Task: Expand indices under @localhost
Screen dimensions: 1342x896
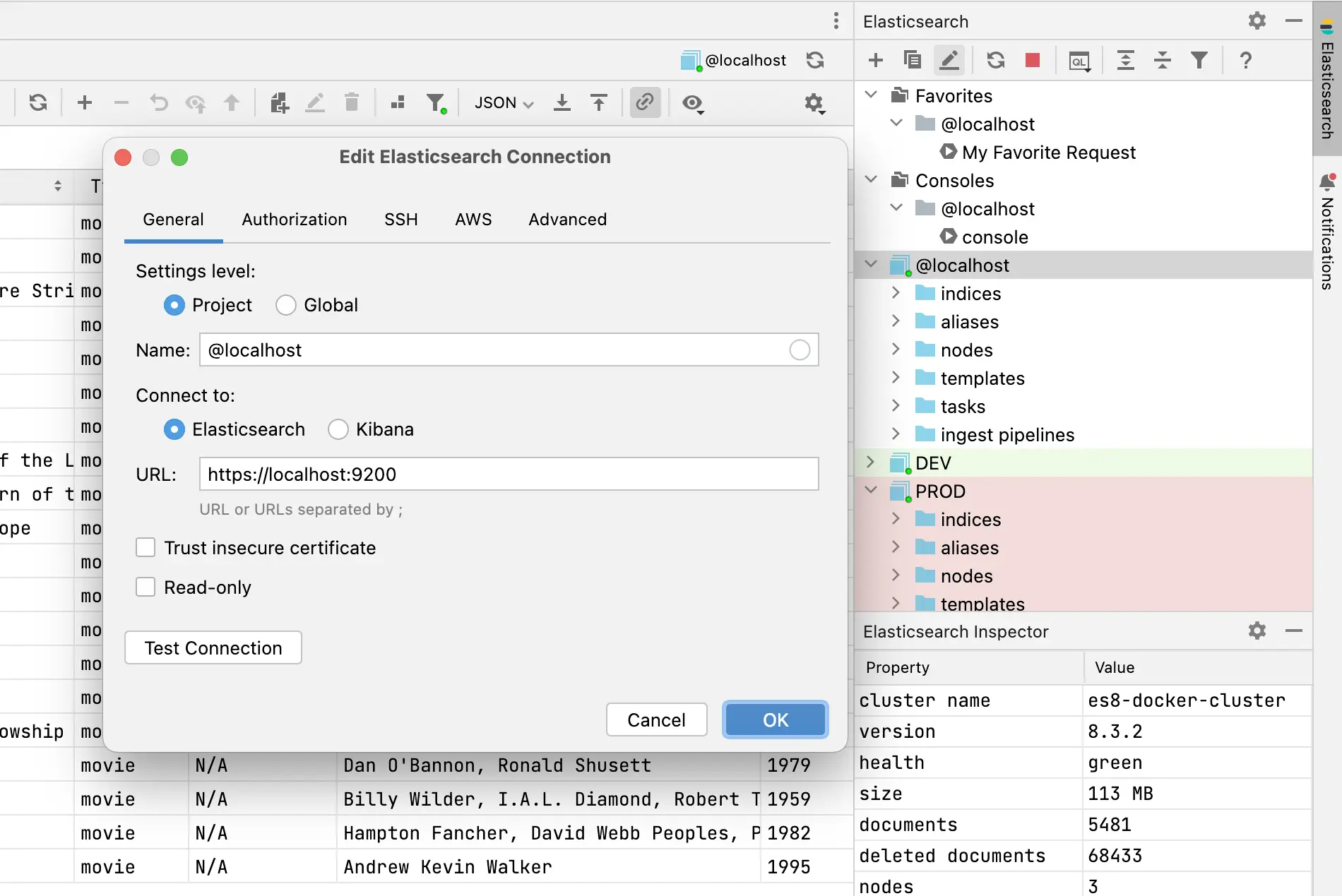Action: click(x=896, y=292)
